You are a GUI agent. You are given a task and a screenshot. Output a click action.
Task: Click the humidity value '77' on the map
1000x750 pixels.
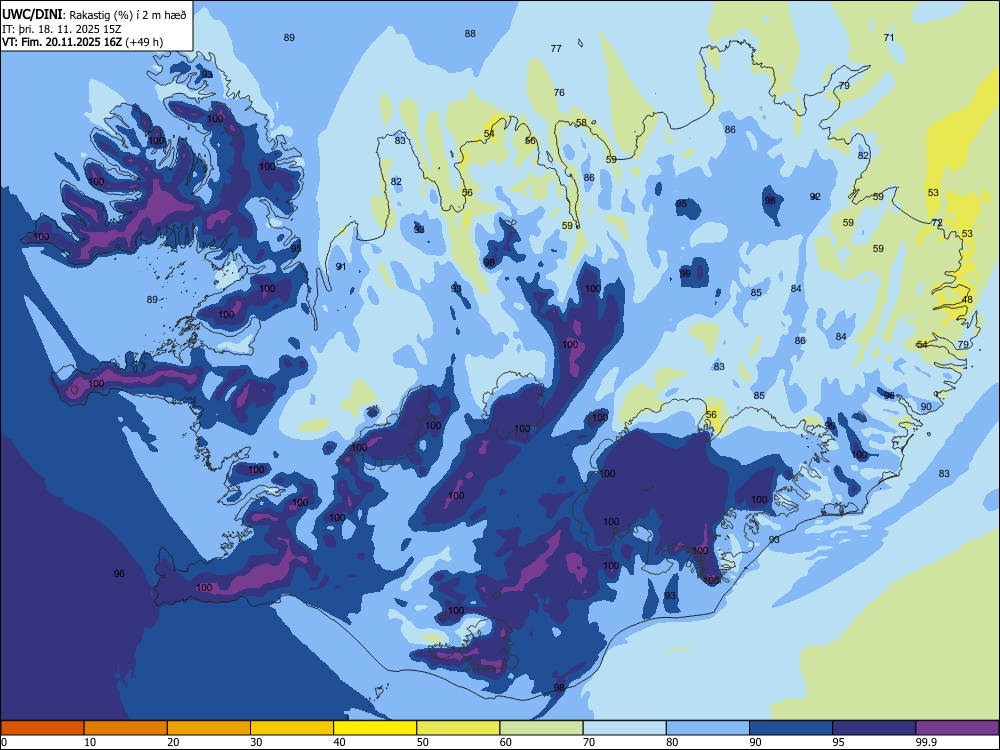[x=556, y=48]
